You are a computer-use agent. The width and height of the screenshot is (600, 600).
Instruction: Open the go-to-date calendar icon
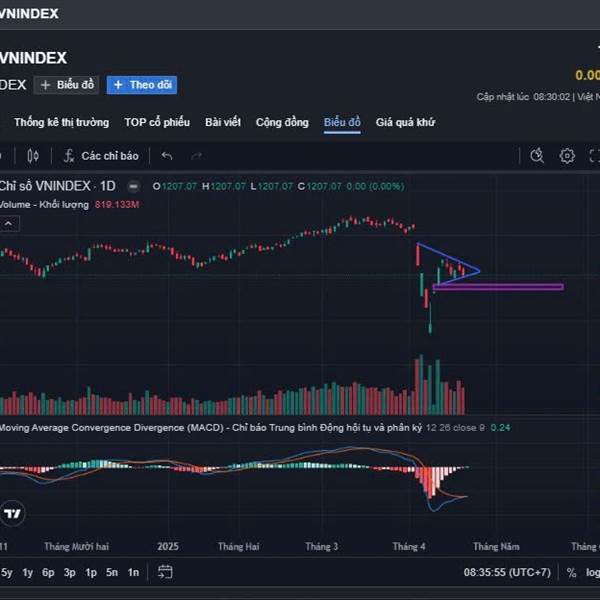point(165,572)
